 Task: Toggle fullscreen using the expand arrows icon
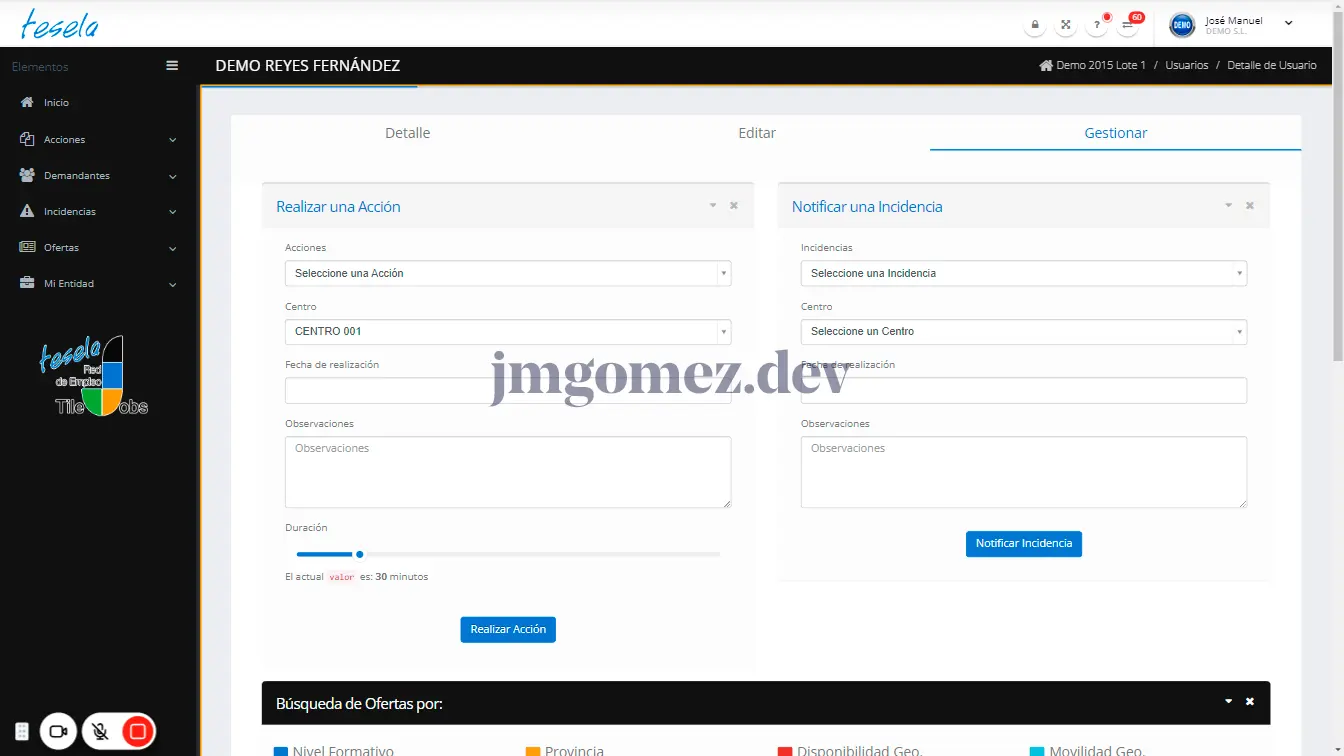coord(1066,25)
